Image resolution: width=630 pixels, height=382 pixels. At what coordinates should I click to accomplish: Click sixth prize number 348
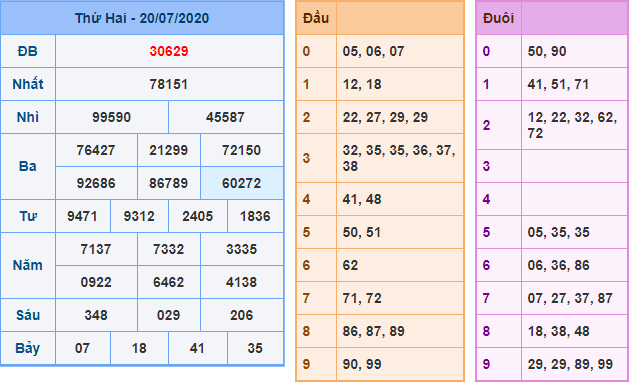click(x=96, y=315)
